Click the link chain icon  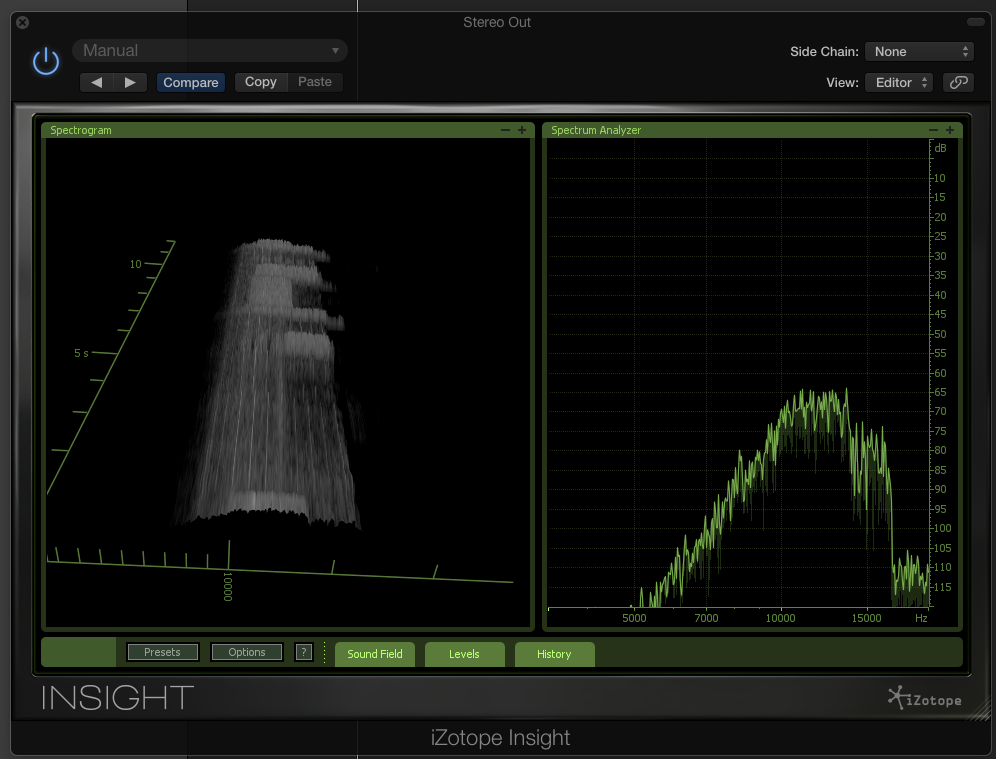[x=958, y=83]
